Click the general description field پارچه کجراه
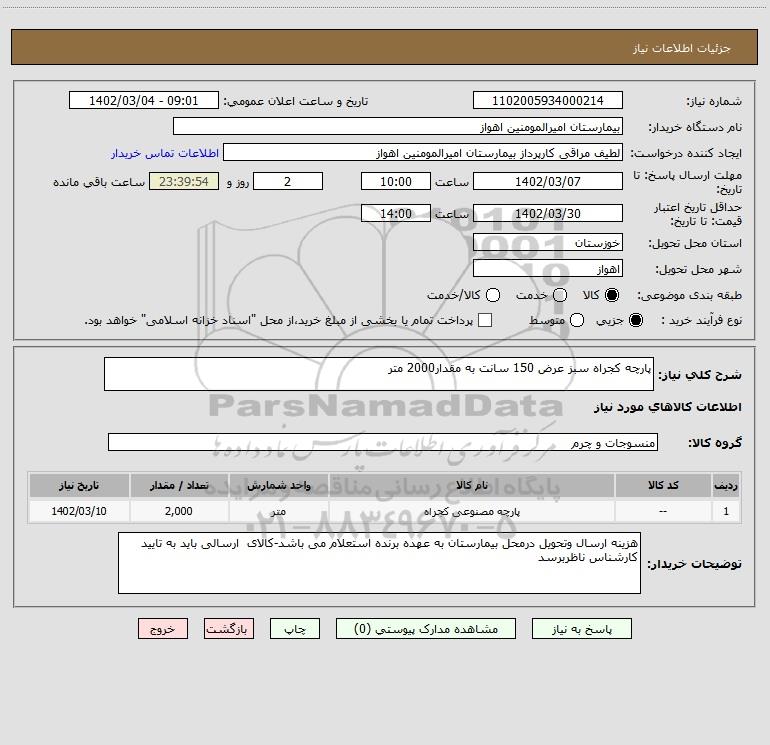The height and width of the screenshot is (745, 770). pos(379,374)
